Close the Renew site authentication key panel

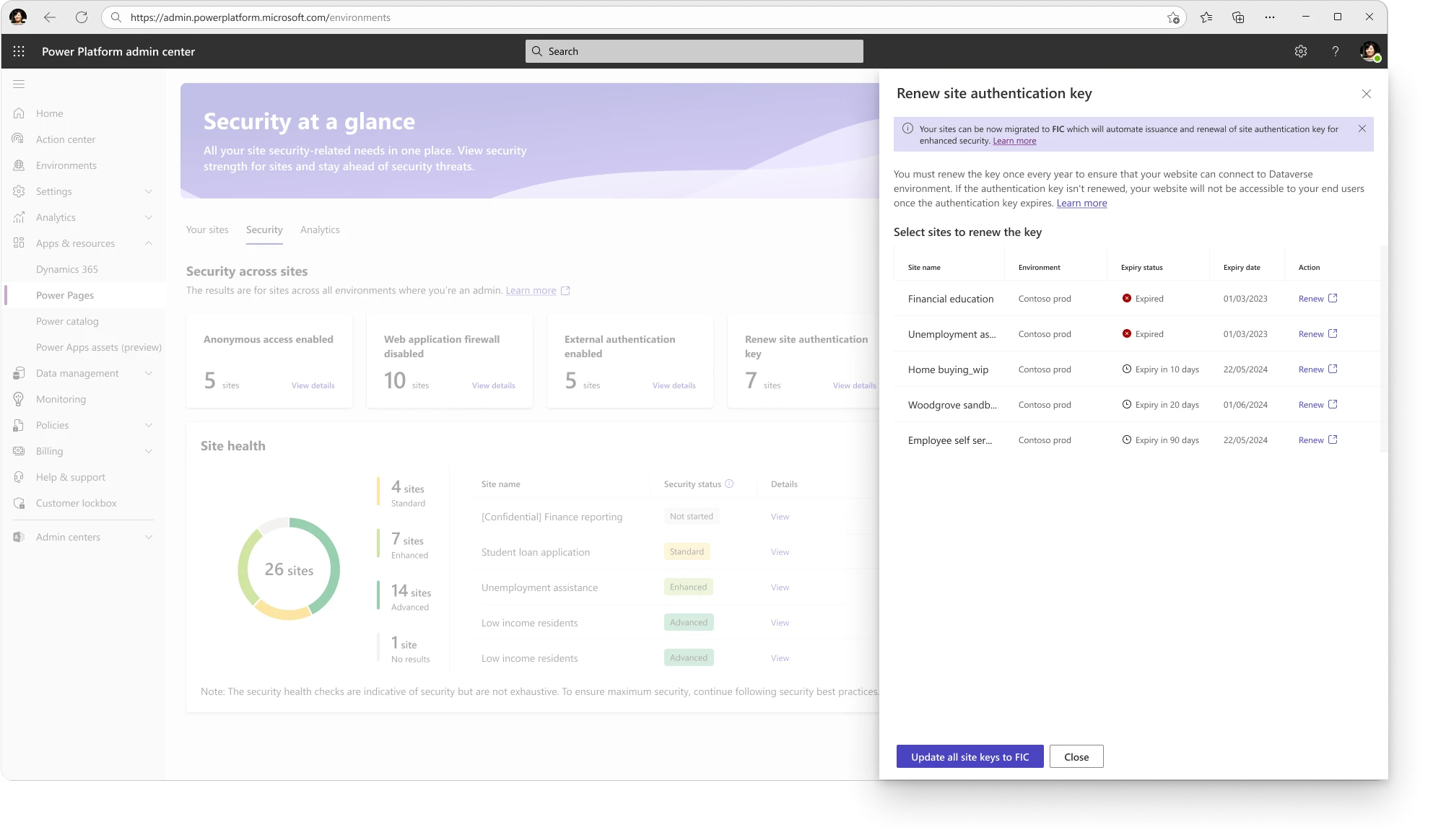click(x=1366, y=94)
